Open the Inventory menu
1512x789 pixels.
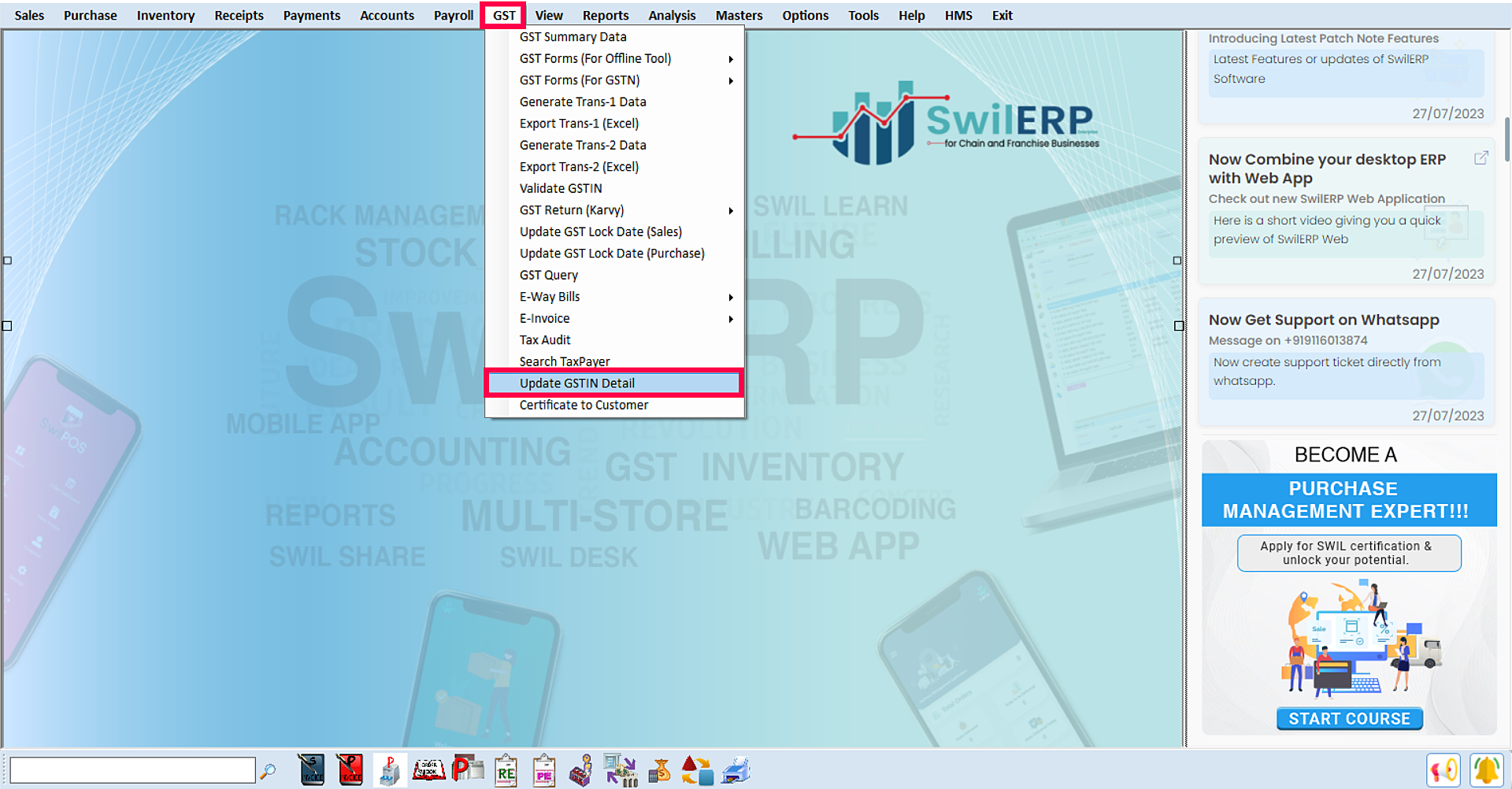165,15
